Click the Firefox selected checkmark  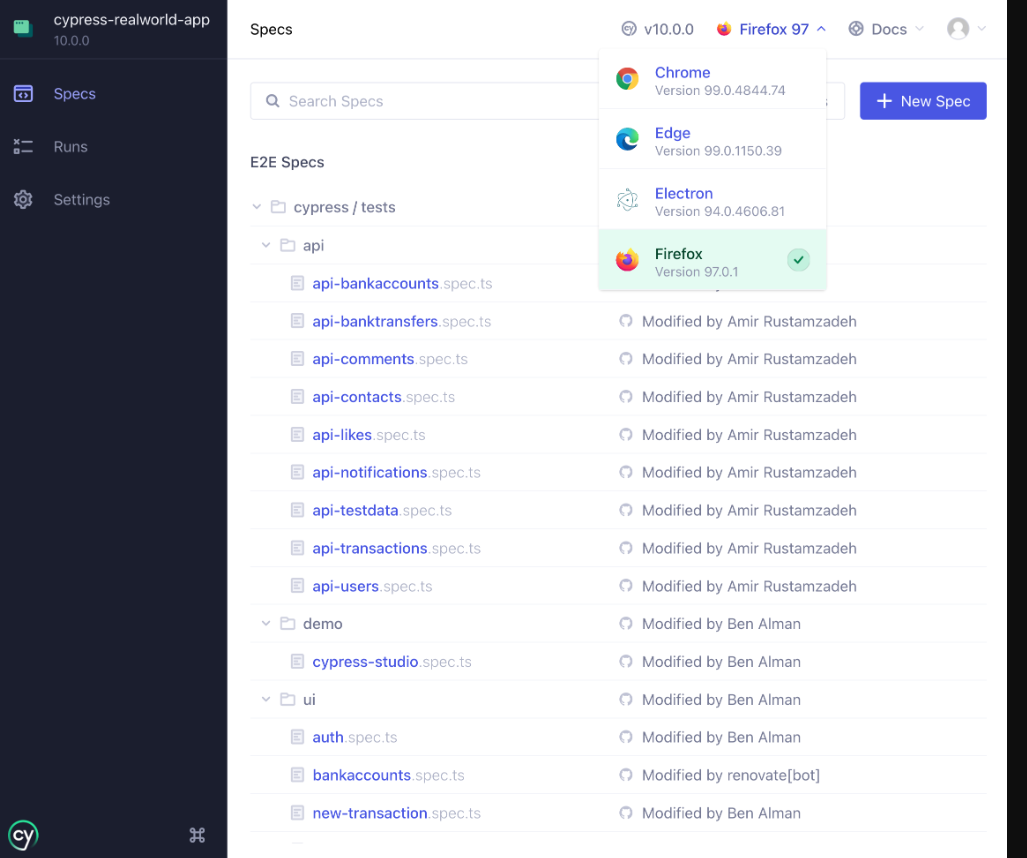coord(798,260)
